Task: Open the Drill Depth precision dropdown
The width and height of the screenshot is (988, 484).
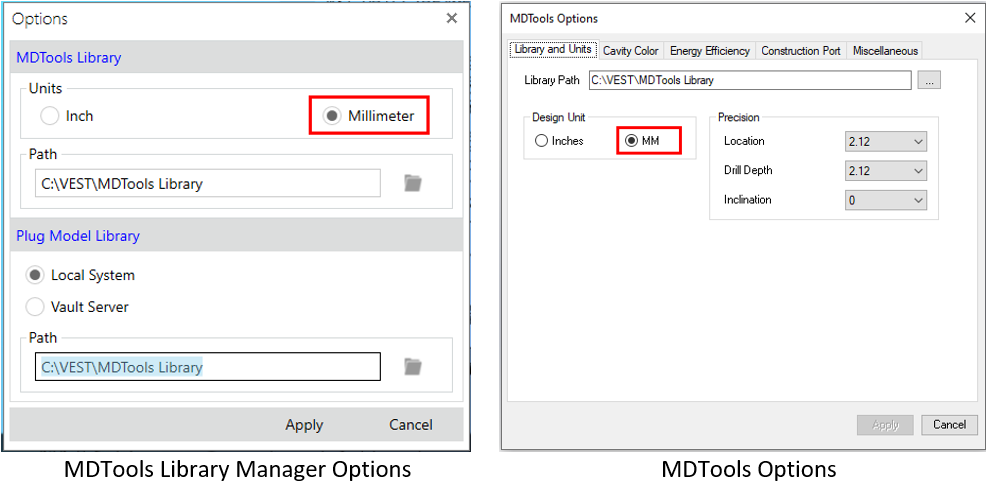Action: pyautogui.click(x=885, y=171)
